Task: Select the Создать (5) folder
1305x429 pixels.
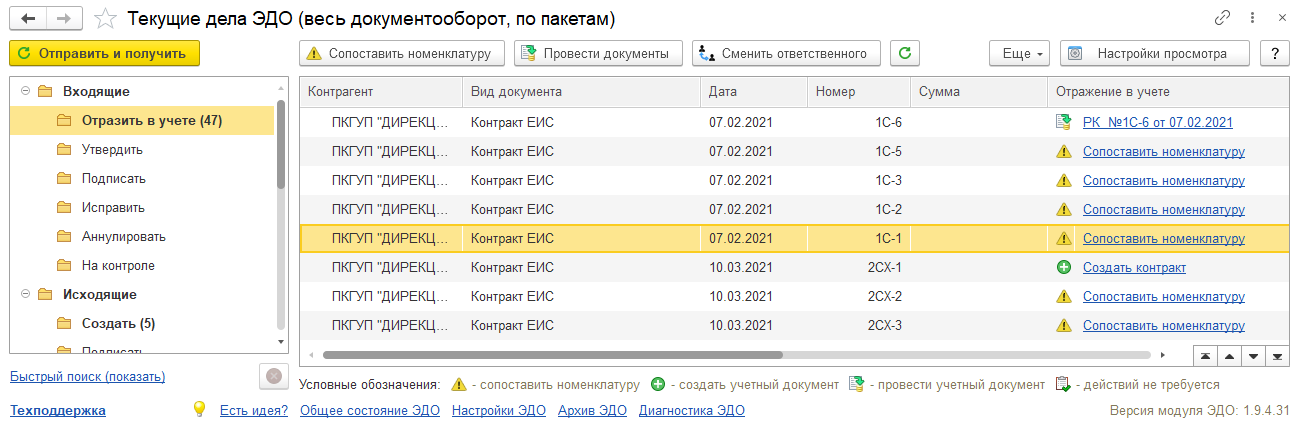Action: (118, 324)
